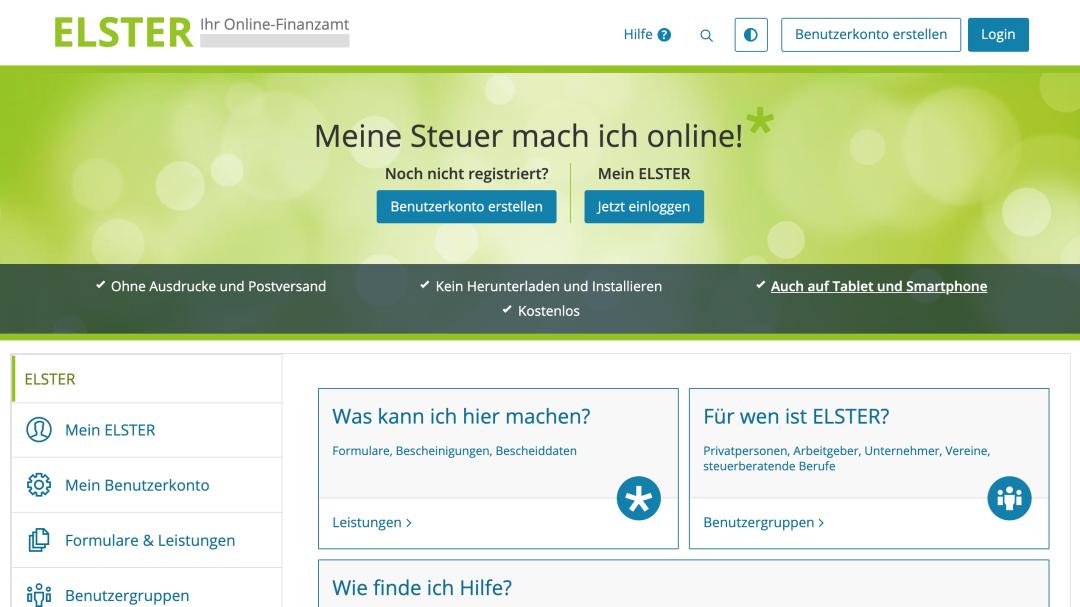The width and height of the screenshot is (1080, 607).
Task: Click the round asterisk icon on the Leistungen card
Action: pos(638,498)
